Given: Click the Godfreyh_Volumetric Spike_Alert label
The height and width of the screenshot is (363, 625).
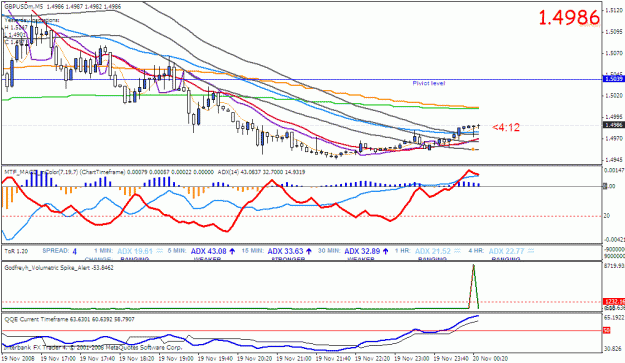Looking at the screenshot, I should (x=59, y=268).
